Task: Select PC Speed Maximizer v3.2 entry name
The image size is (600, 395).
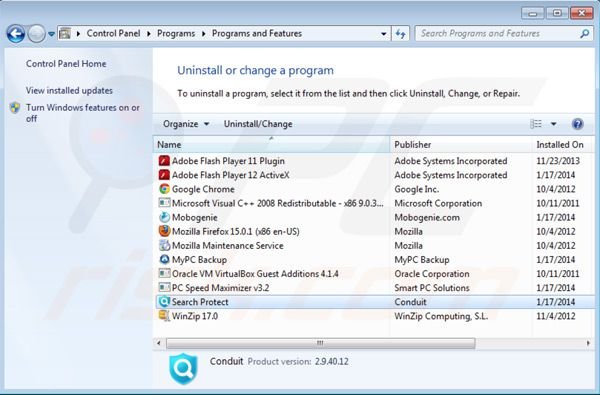Action: (220, 288)
